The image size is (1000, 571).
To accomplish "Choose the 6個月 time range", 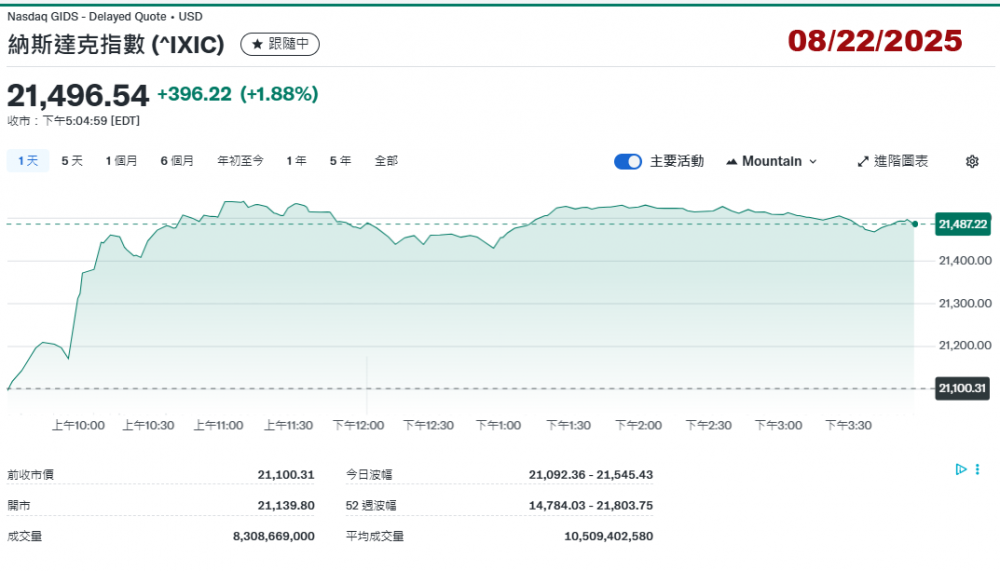I will (x=177, y=161).
